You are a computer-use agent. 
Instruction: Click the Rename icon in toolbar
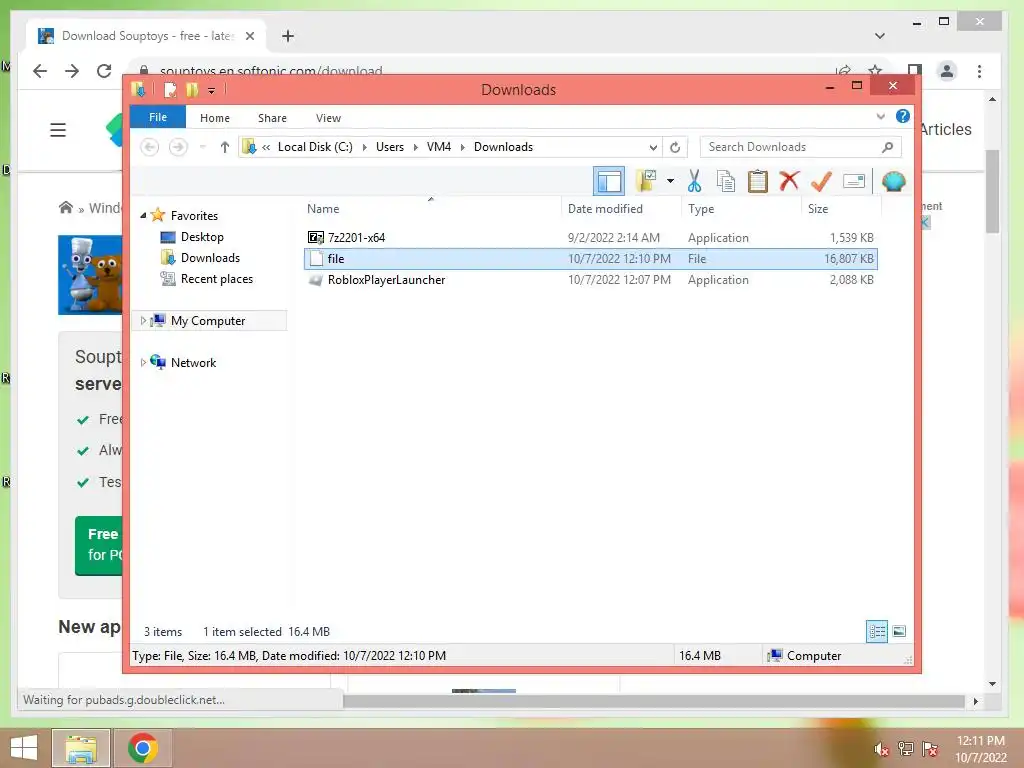pos(854,181)
